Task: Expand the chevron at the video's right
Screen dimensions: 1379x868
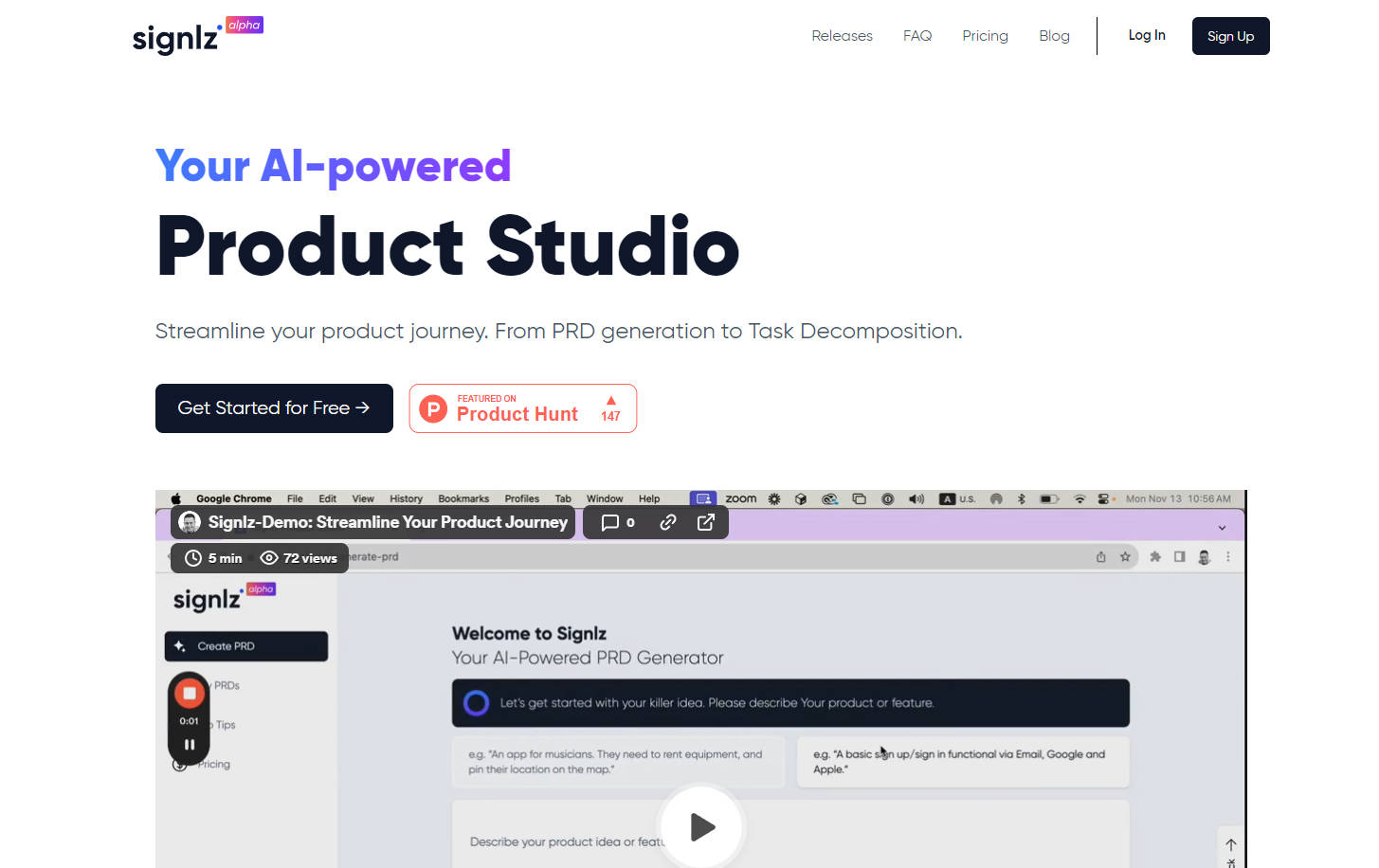Action: pos(1222,528)
